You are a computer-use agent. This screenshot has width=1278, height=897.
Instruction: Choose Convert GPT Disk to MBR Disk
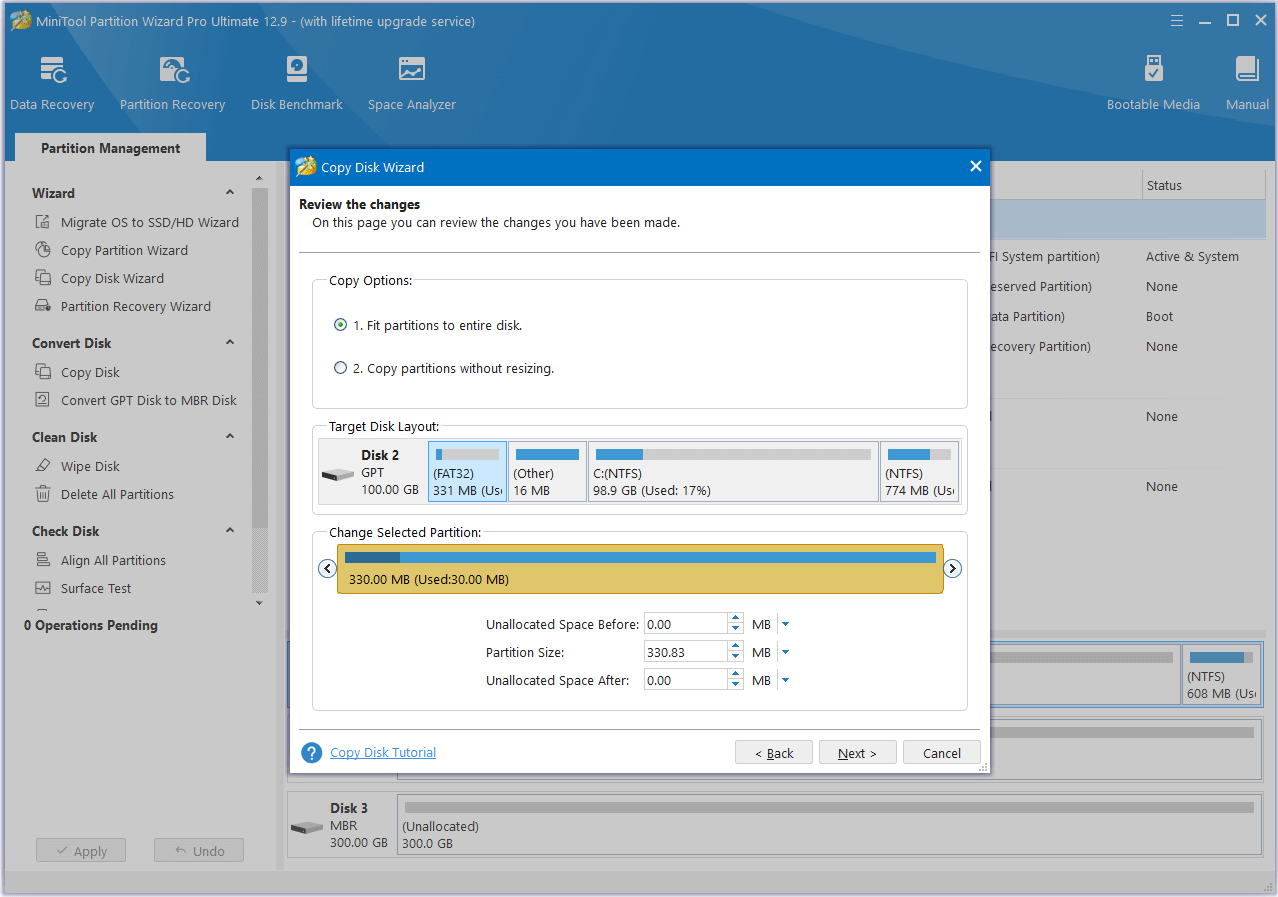point(149,400)
